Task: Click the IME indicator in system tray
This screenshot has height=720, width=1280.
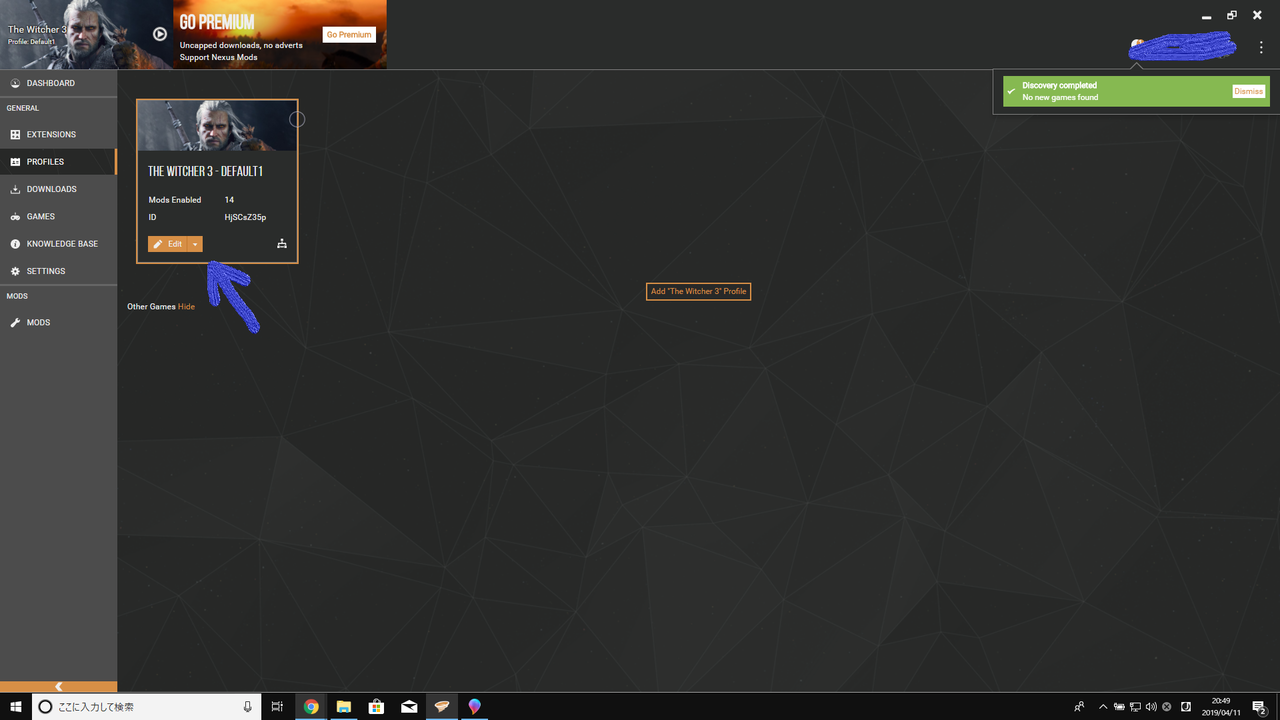Action: (x=1186, y=706)
